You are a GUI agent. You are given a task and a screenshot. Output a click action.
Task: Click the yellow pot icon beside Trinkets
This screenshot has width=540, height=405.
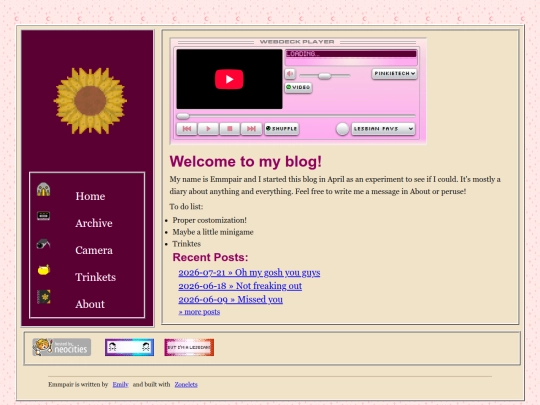click(x=44, y=270)
